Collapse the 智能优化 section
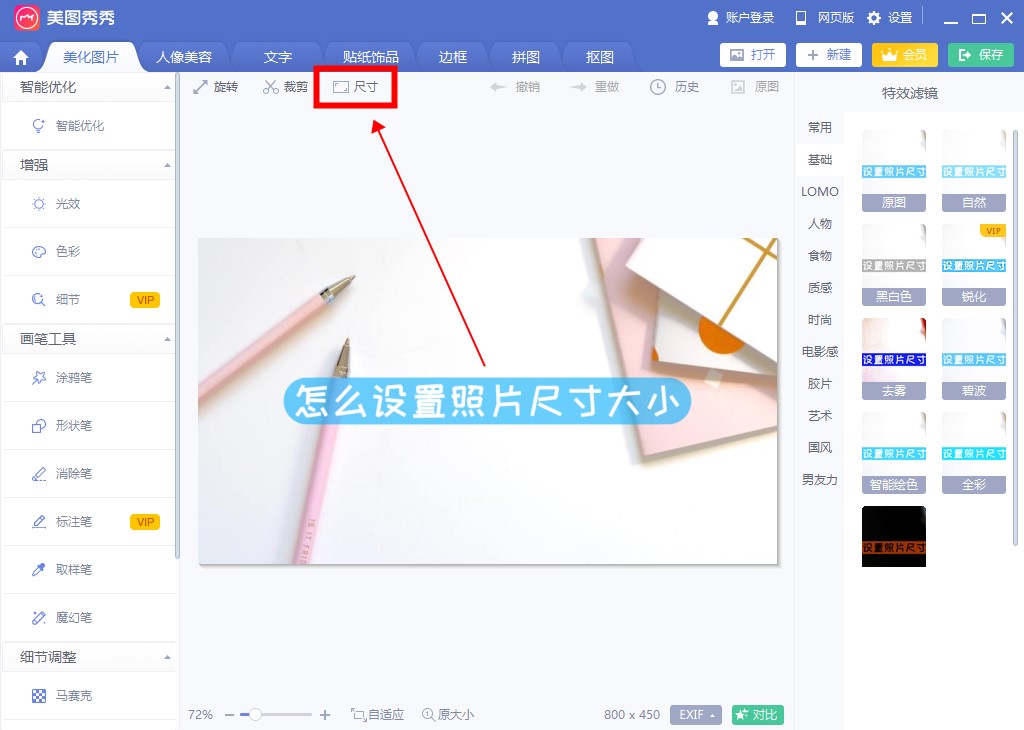 click(167, 88)
